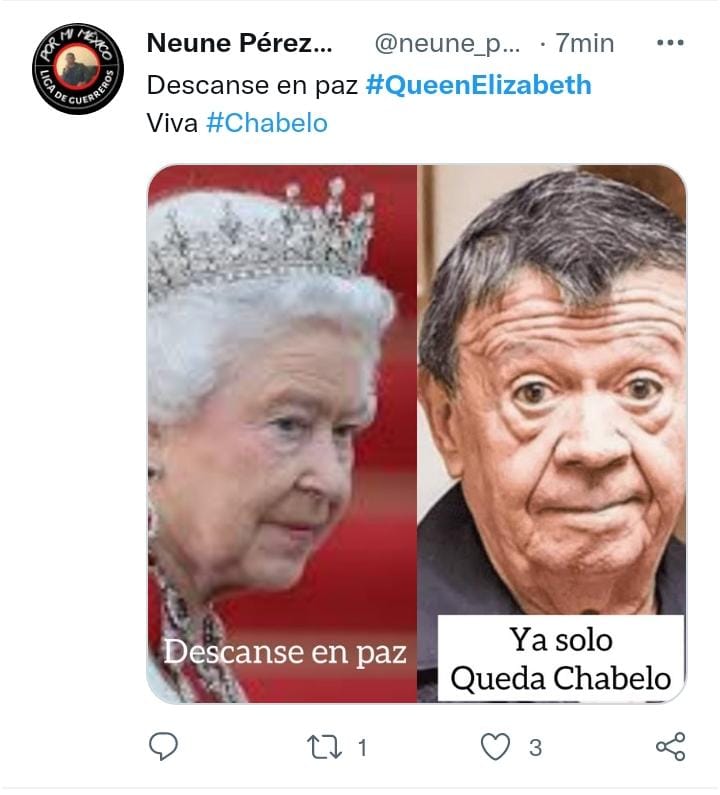
Task: Click the 'Ya solo Queda Chabelo' caption box
Action: [x=561, y=659]
